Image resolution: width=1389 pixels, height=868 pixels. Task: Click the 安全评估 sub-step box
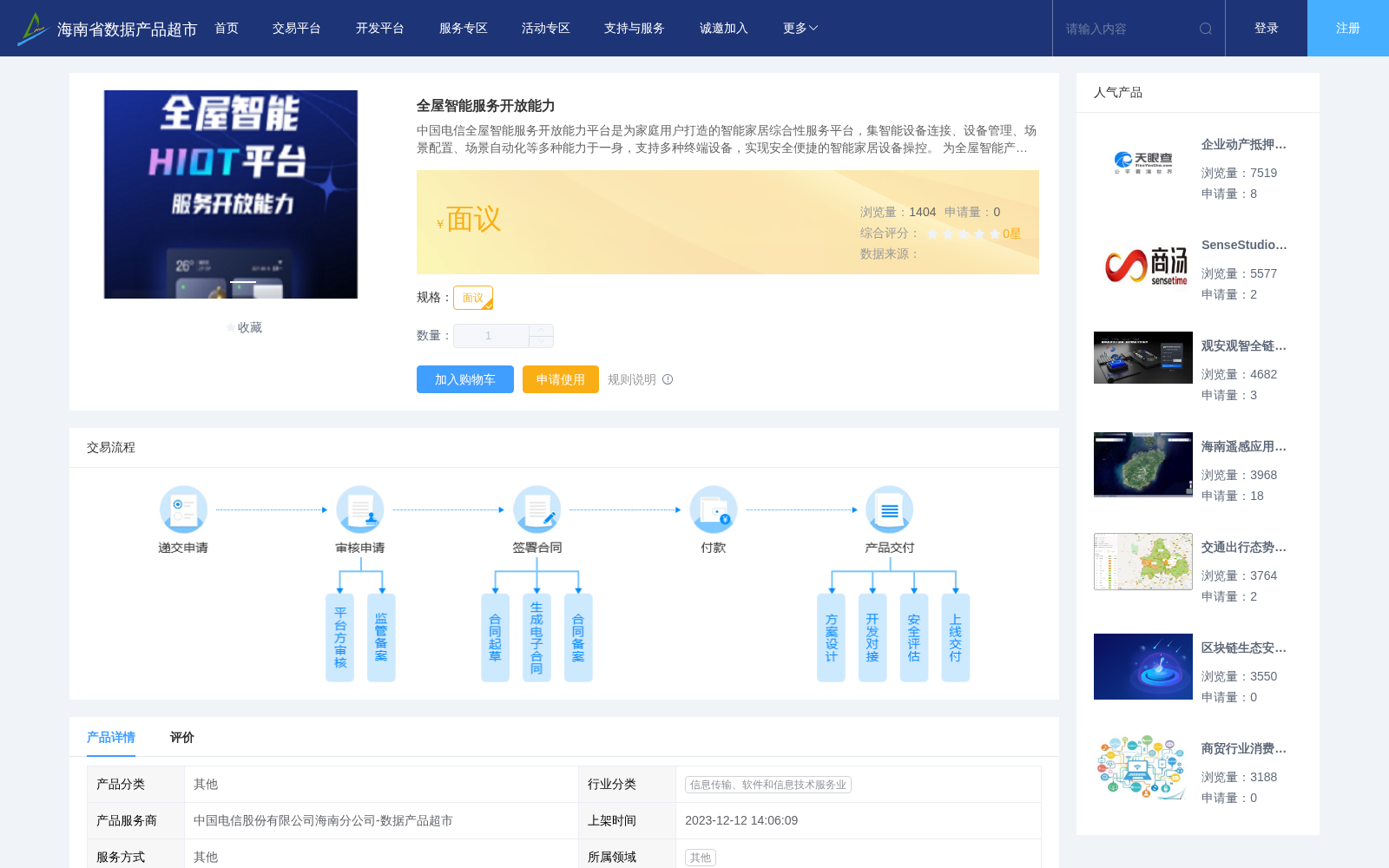tap(914, 638)
